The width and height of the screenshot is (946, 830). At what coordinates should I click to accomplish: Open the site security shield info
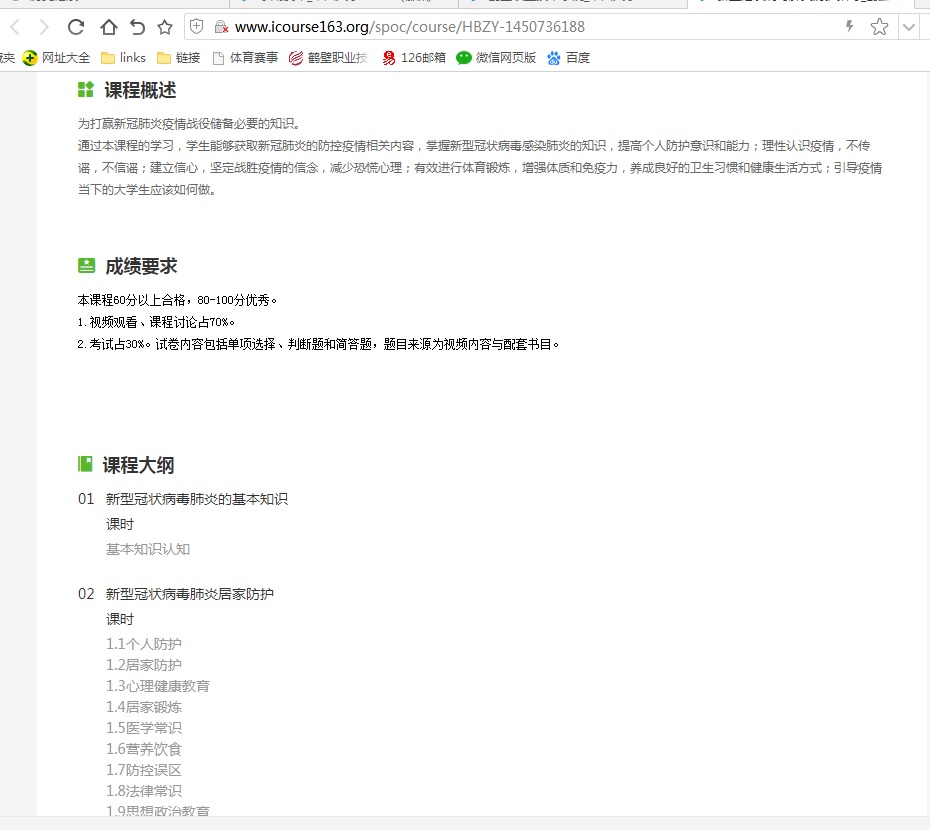coord(197,27)
